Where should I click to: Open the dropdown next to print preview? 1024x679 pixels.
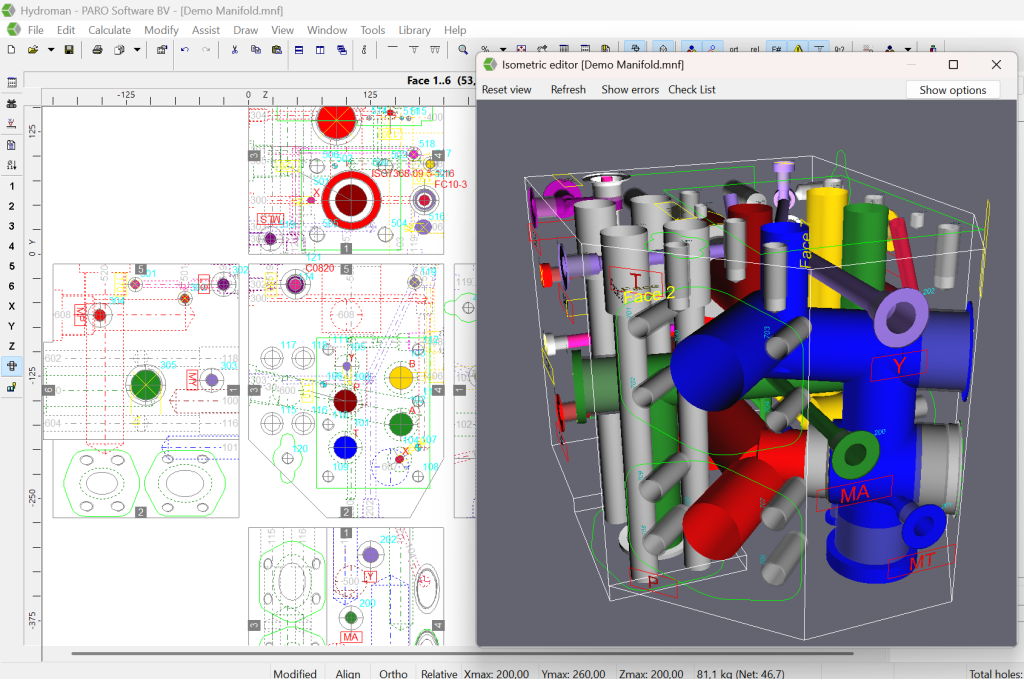136,50
